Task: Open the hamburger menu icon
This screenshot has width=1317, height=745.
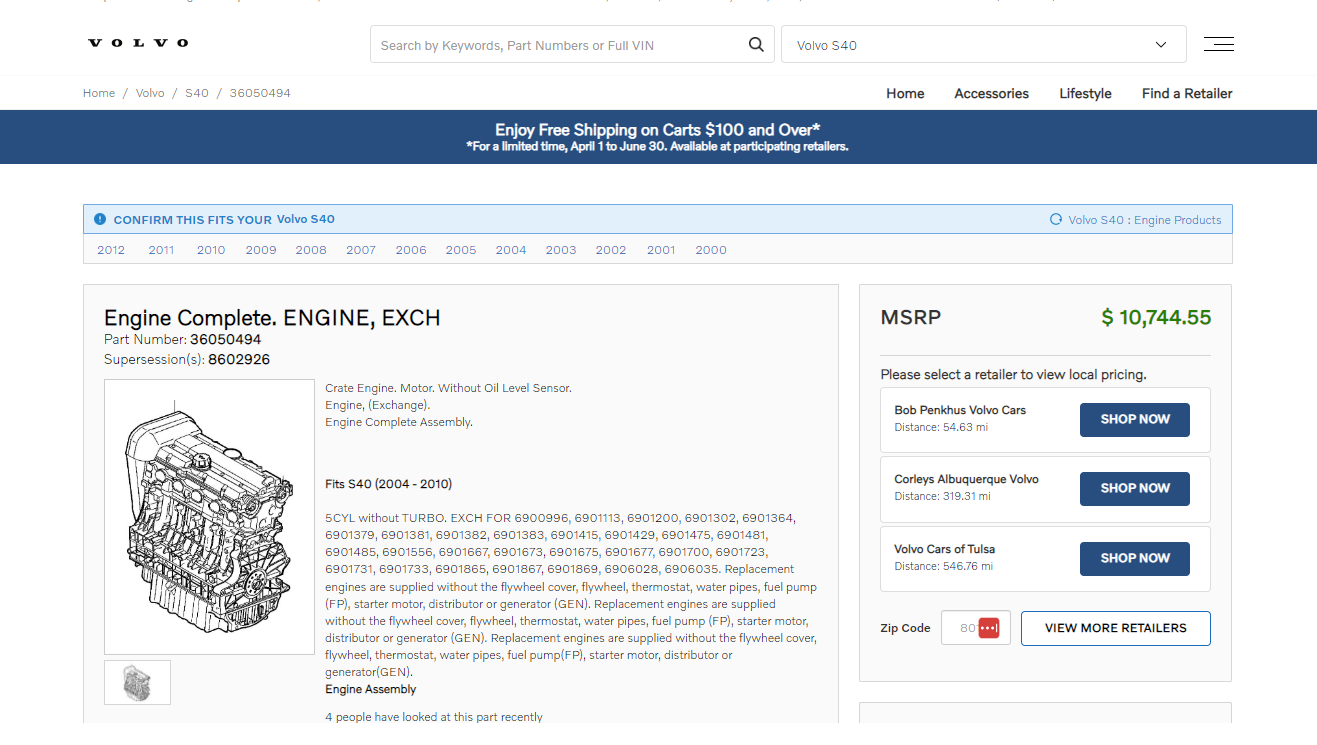Action: tap(1218, 44)
